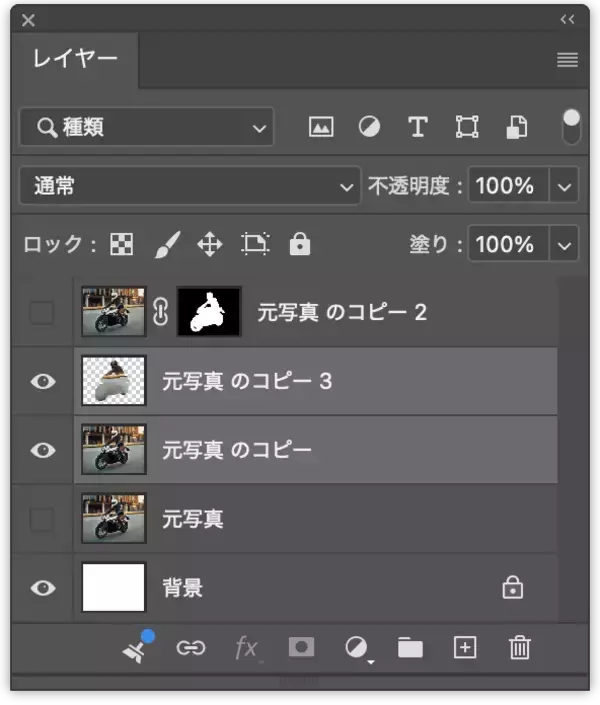This screenshot has height=705, width=600.
Task: Lock position move icon
Action: [x=210, y=244]
